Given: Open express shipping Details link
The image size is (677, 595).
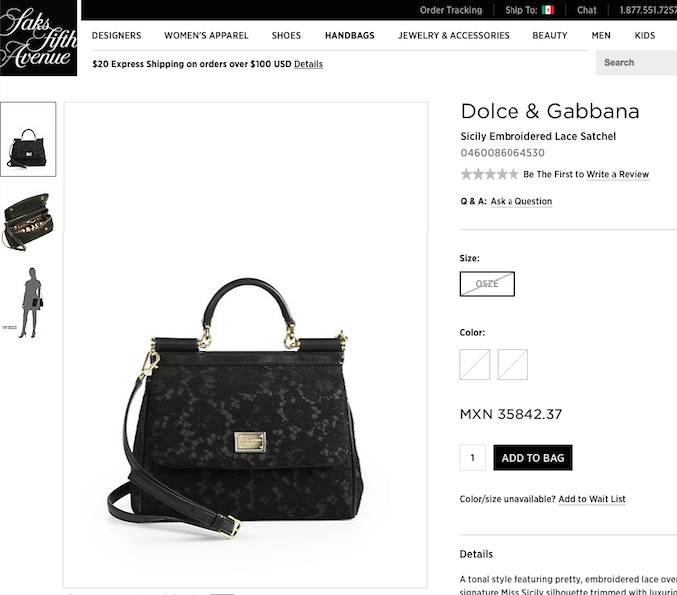Looking at the screenshot, I should 308,64.
